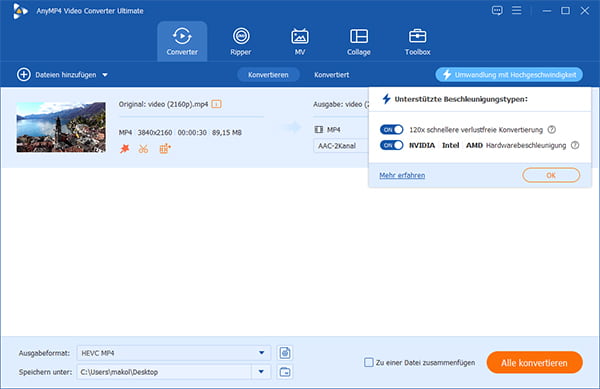Follow the Mehr erfahren link
This screenshot has width=600, height=389.
tap(402, 176)
